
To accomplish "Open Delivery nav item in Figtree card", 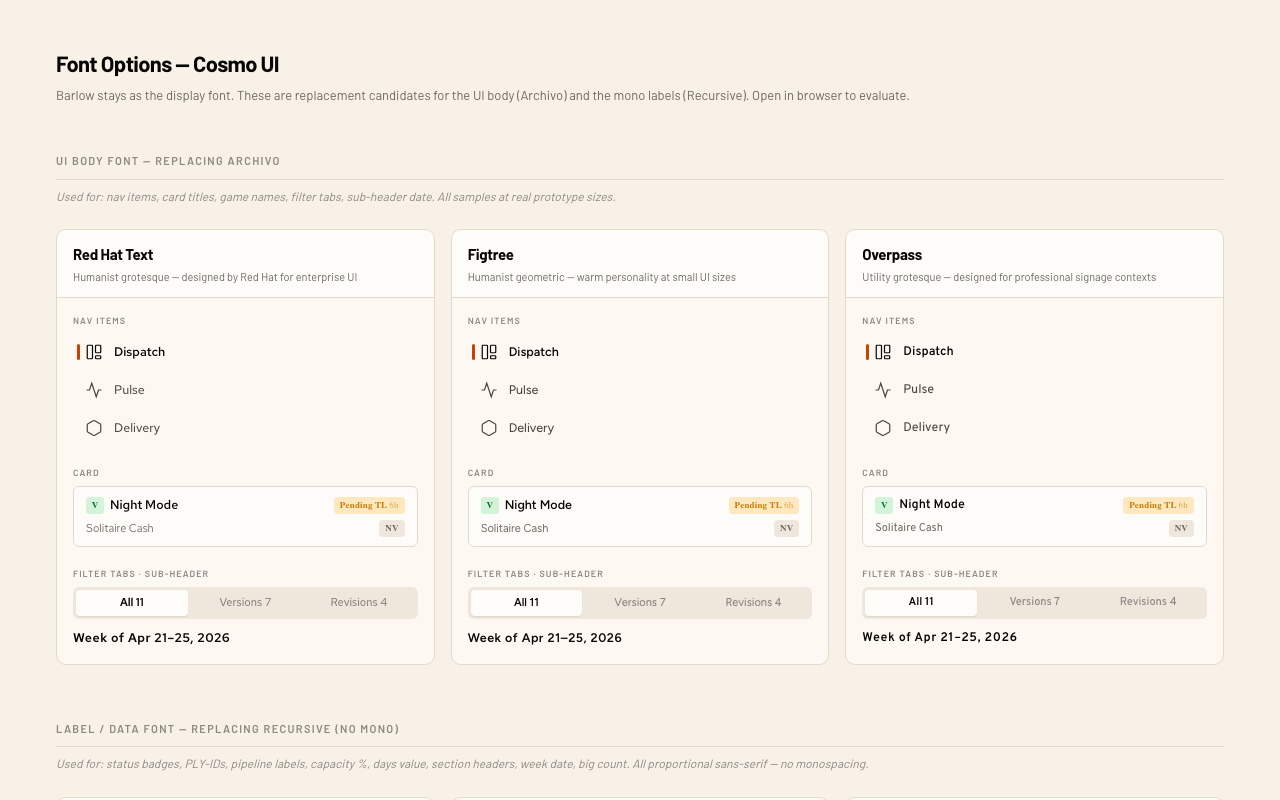I will coord(640,428).
